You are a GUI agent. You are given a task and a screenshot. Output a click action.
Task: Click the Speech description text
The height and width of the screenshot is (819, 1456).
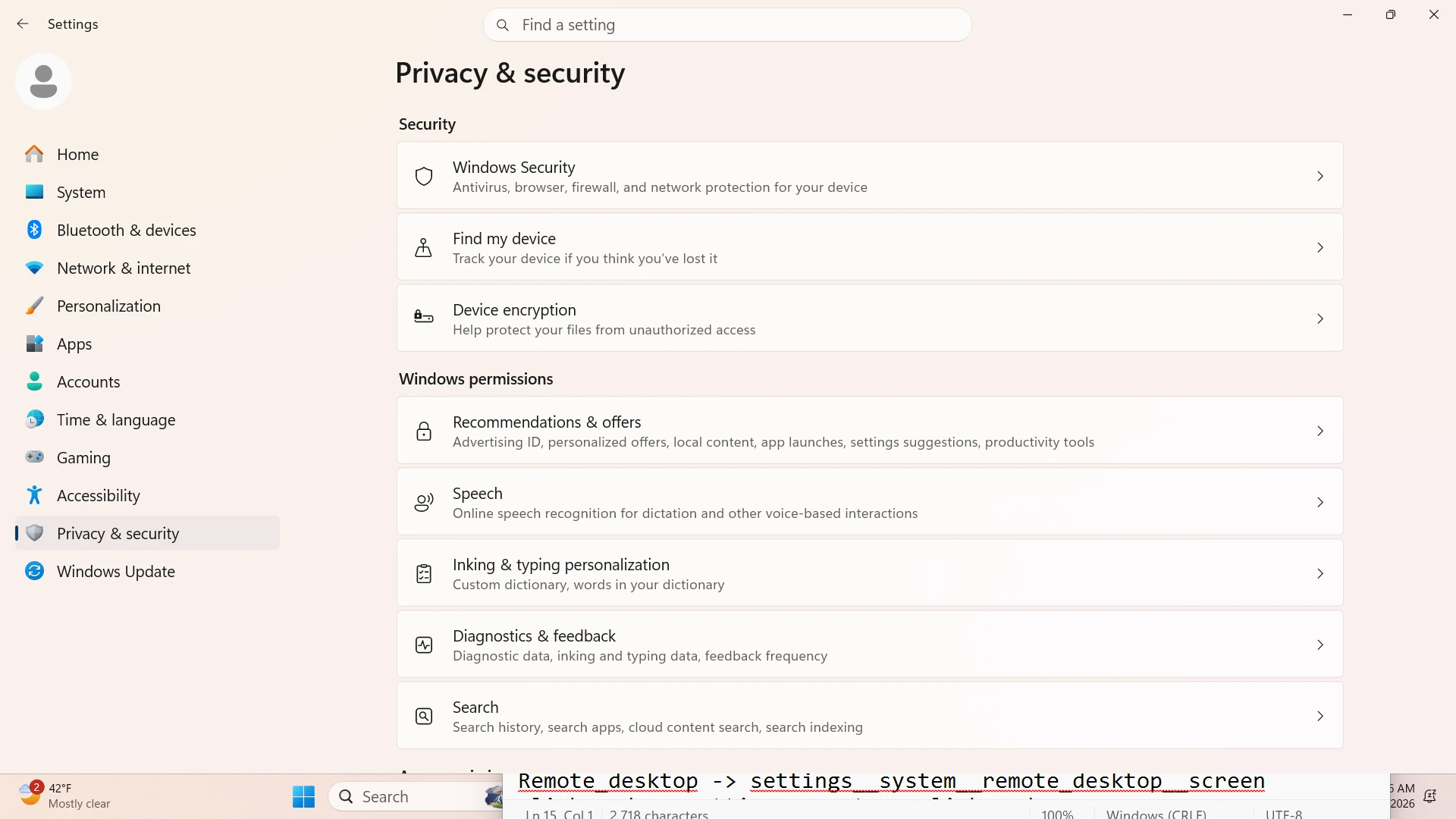[x=685, y=513]
